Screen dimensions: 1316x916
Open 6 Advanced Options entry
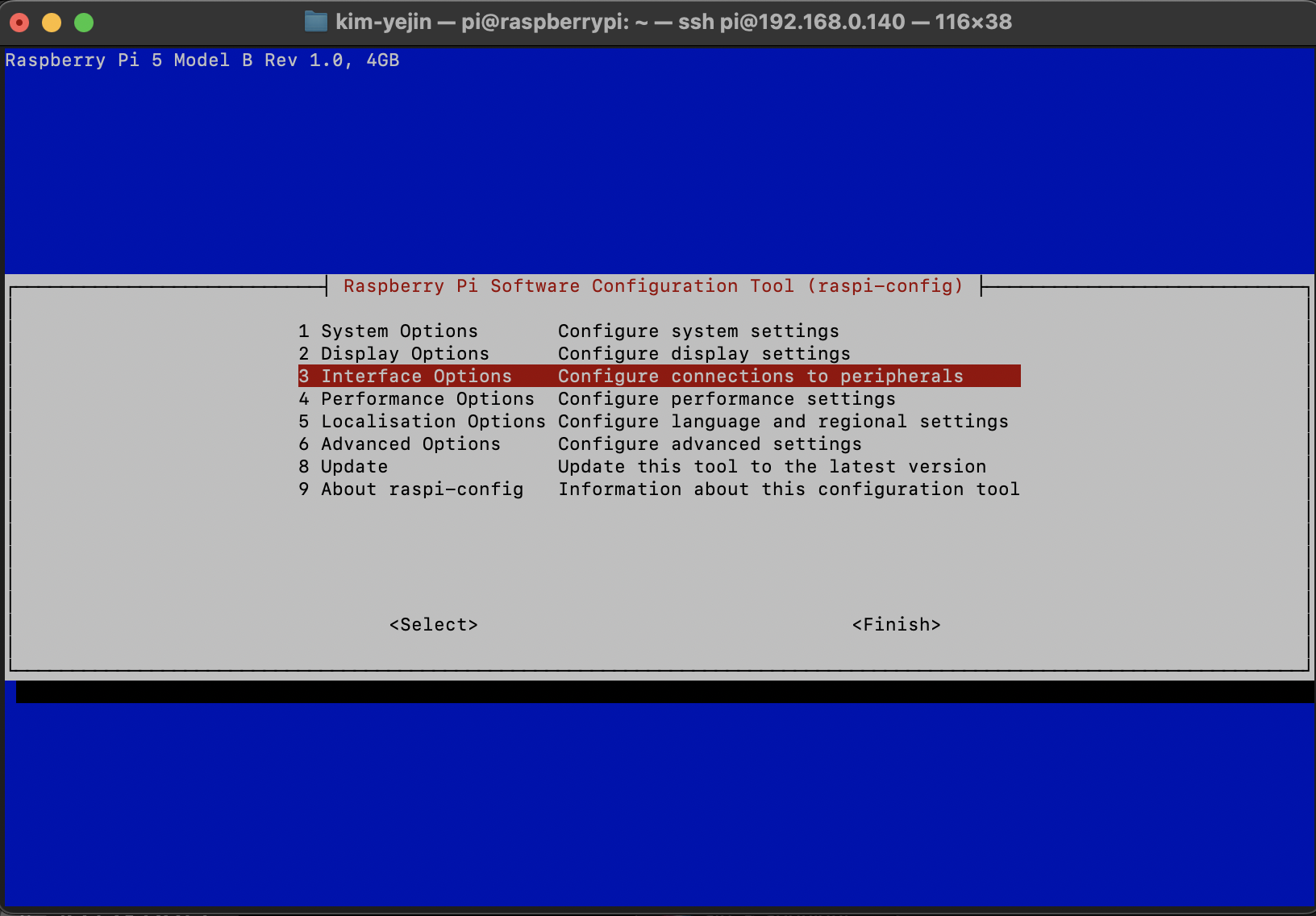(x=659, y=444)
